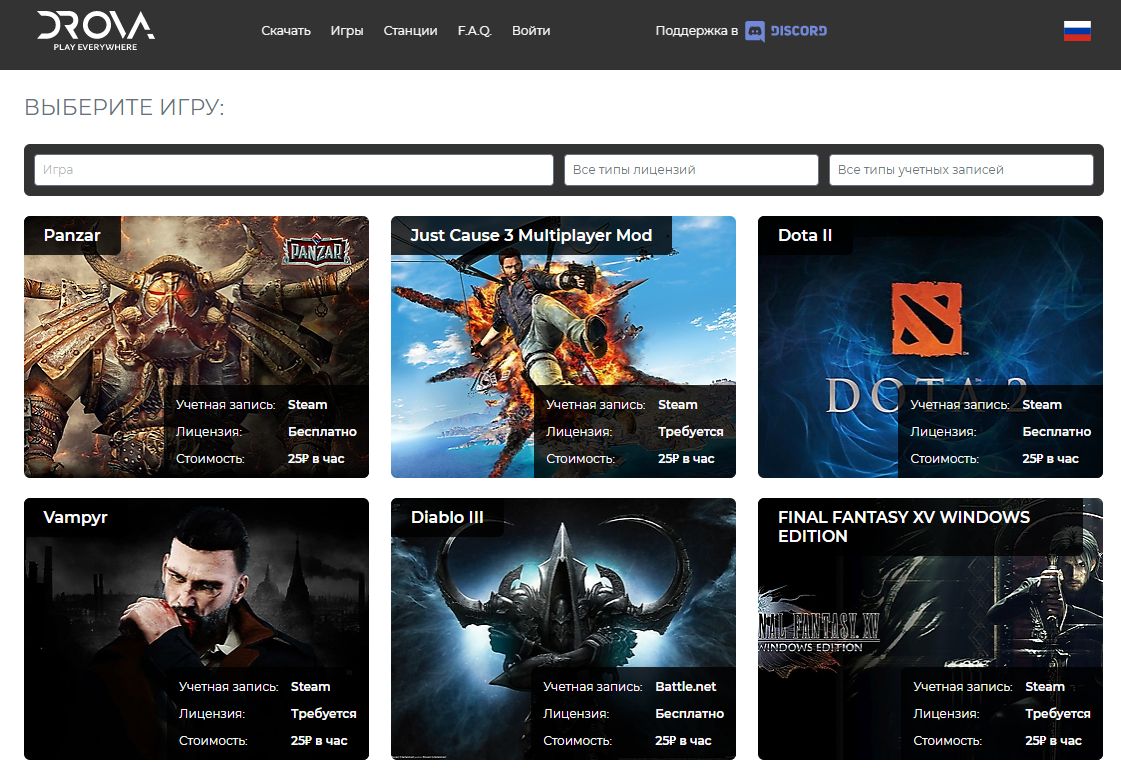
Task: Click 25₽ в час price on Final Fantasy card
Action: pos(1053,741)
